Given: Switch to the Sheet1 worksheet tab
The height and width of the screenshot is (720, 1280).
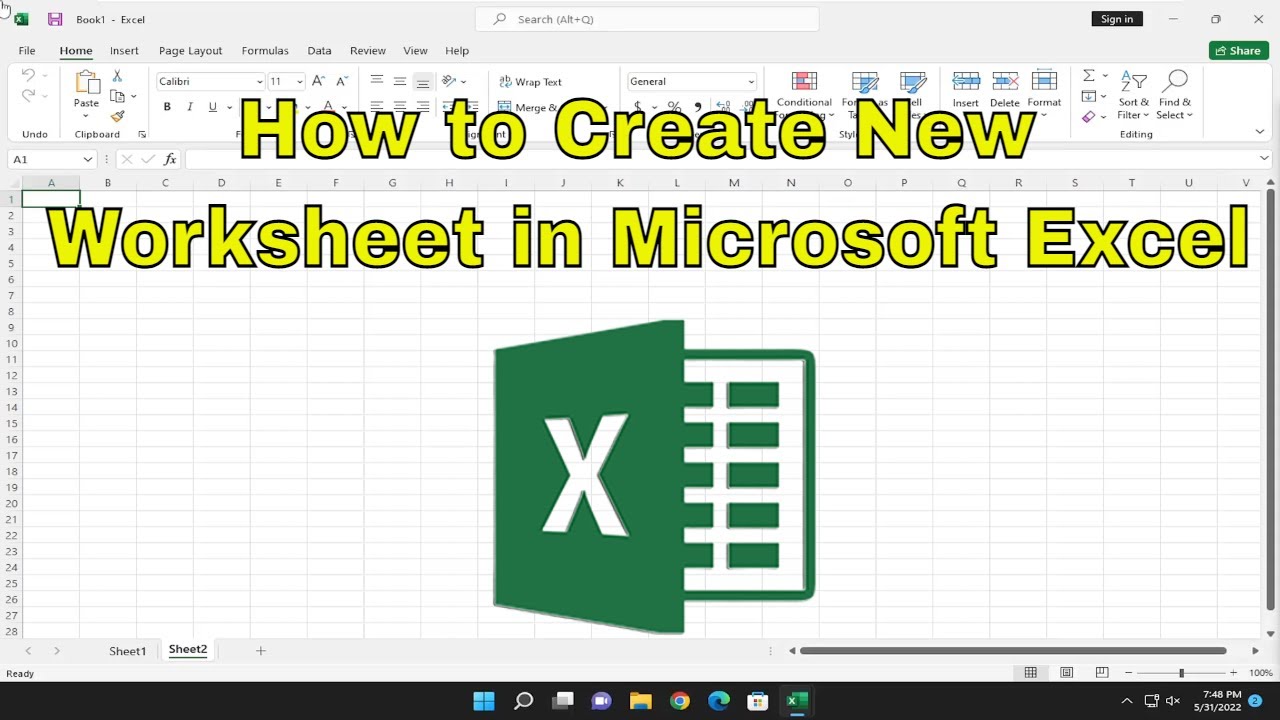Looking at the screenshot, I should [128, 651].
